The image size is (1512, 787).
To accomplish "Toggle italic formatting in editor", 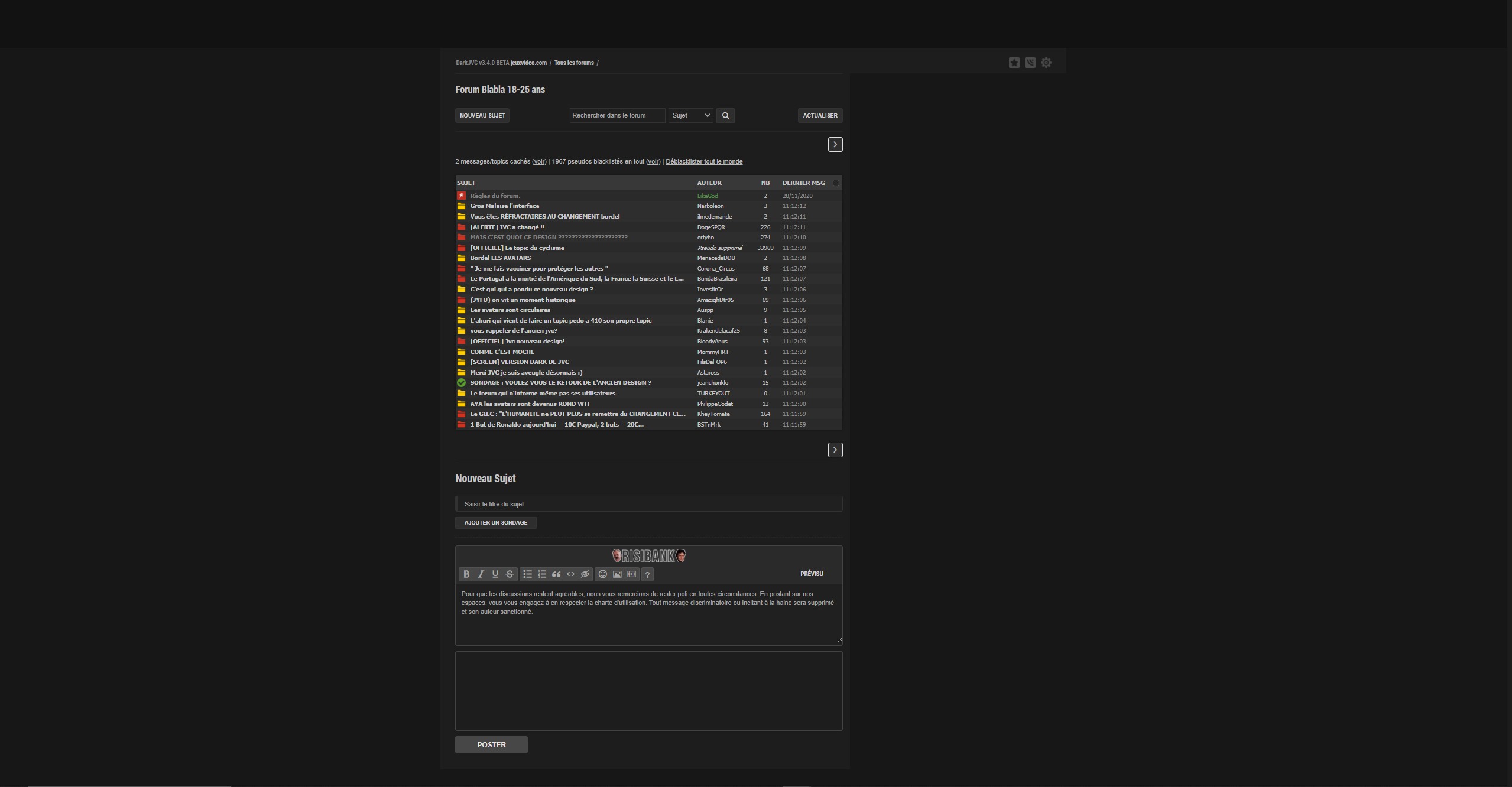I will [x=481, y=574].
